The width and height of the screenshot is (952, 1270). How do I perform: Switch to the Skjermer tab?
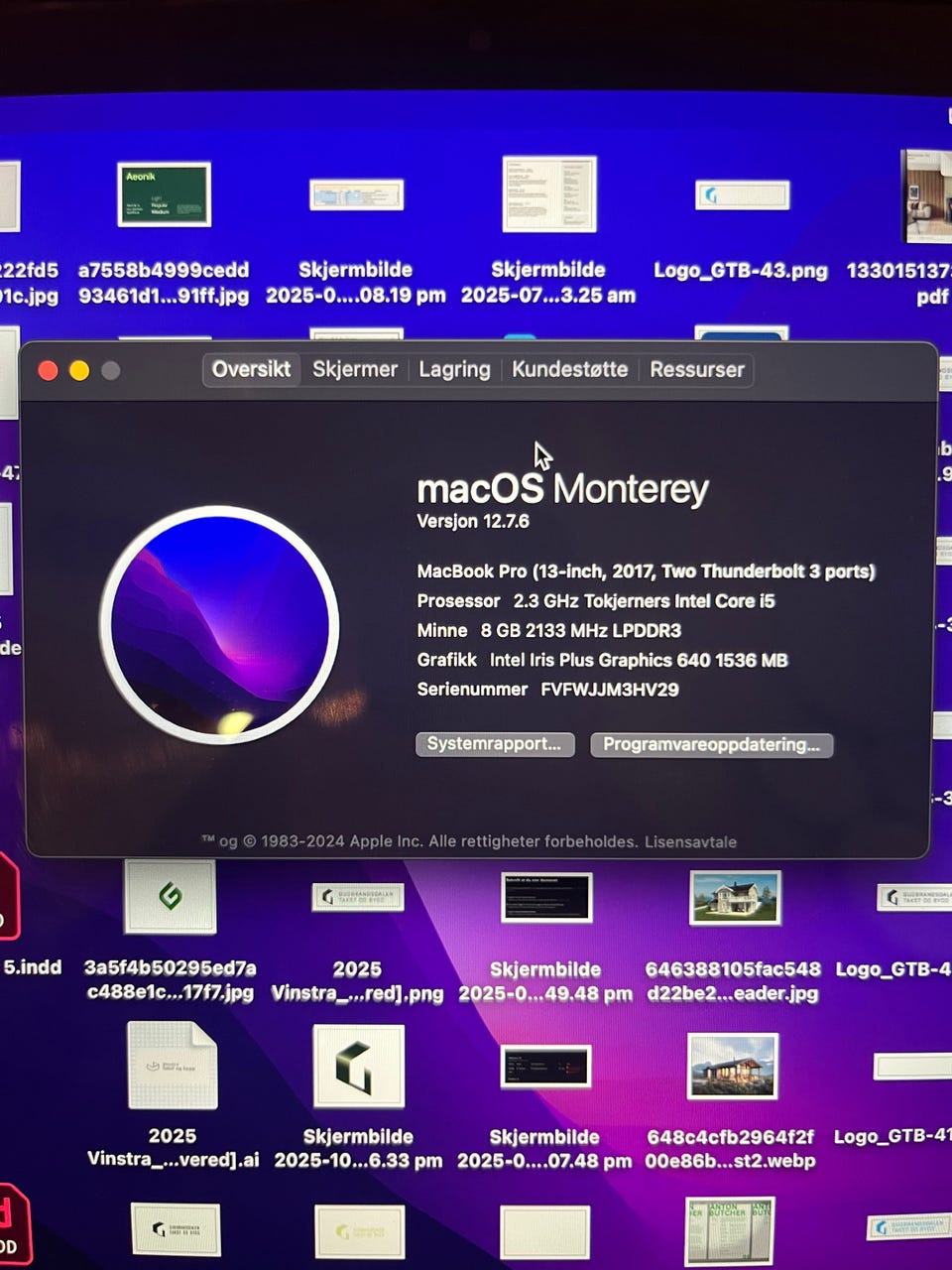(354, 370)
